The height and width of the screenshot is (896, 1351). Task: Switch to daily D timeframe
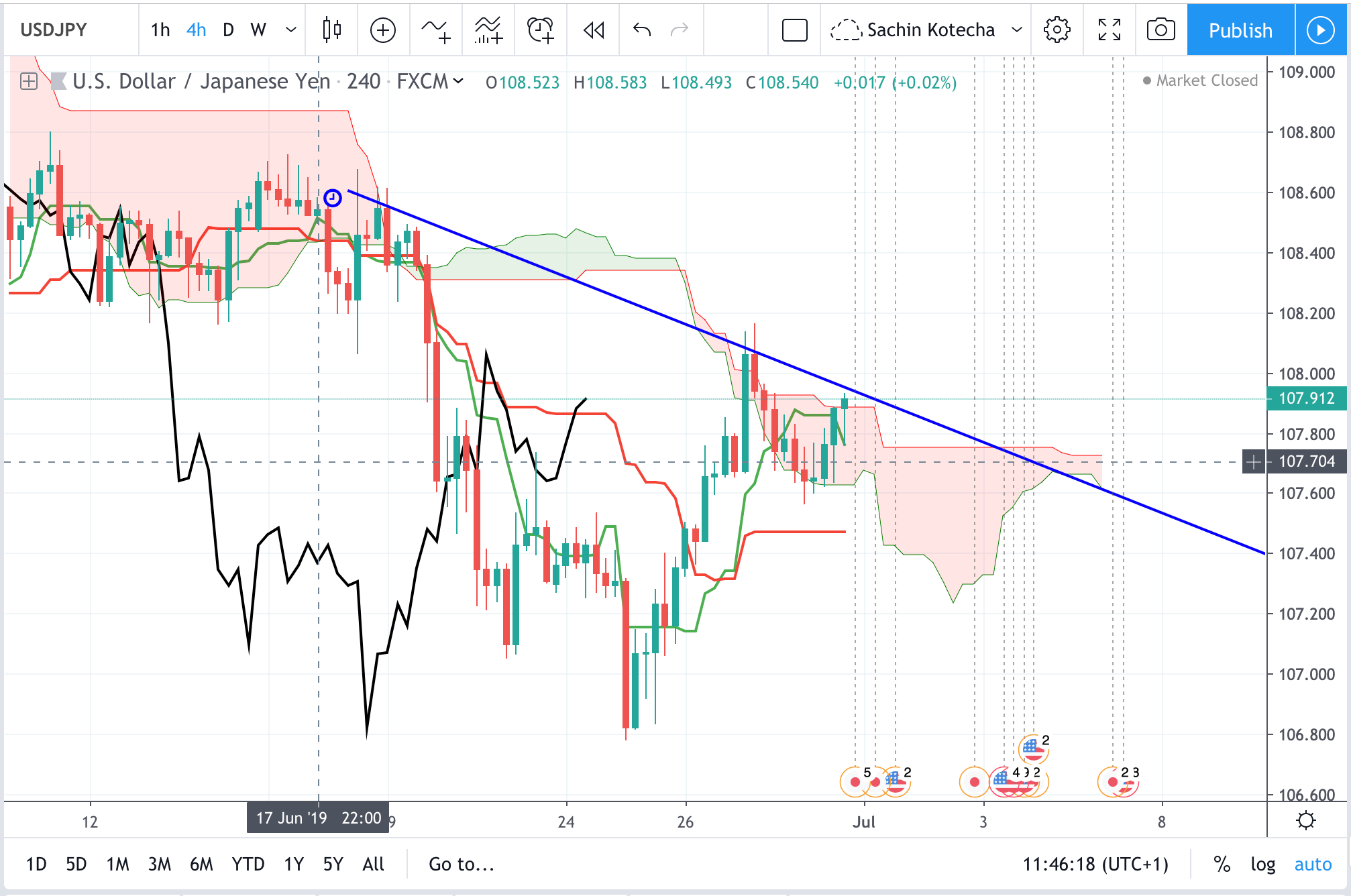click(228, 30)
